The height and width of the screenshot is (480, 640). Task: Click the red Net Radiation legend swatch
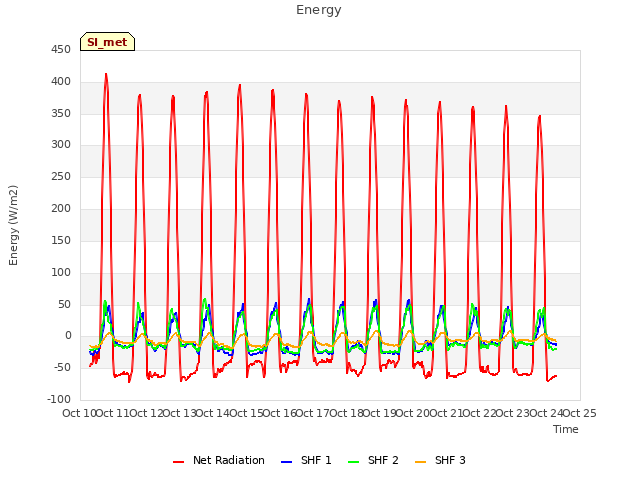click(x=178, y=462)
